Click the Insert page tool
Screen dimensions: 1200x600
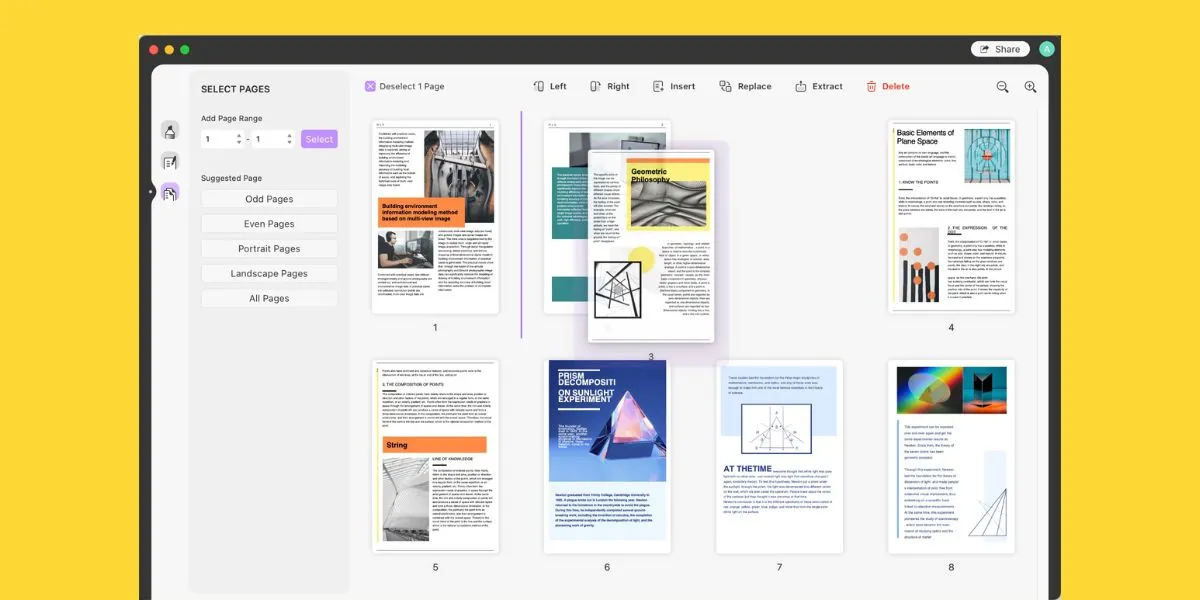[673, 87]
